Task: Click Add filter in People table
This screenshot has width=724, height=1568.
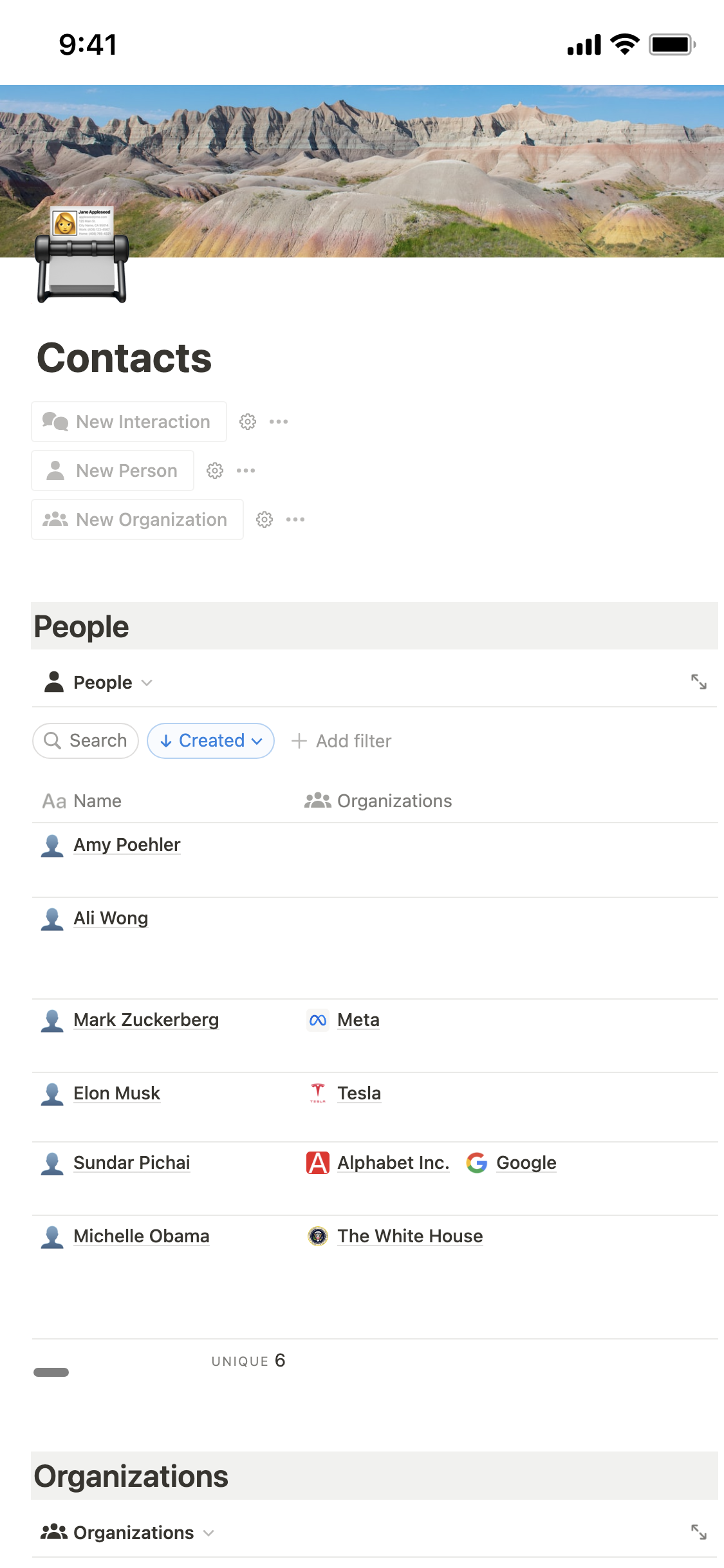Action: pos(342,741)
